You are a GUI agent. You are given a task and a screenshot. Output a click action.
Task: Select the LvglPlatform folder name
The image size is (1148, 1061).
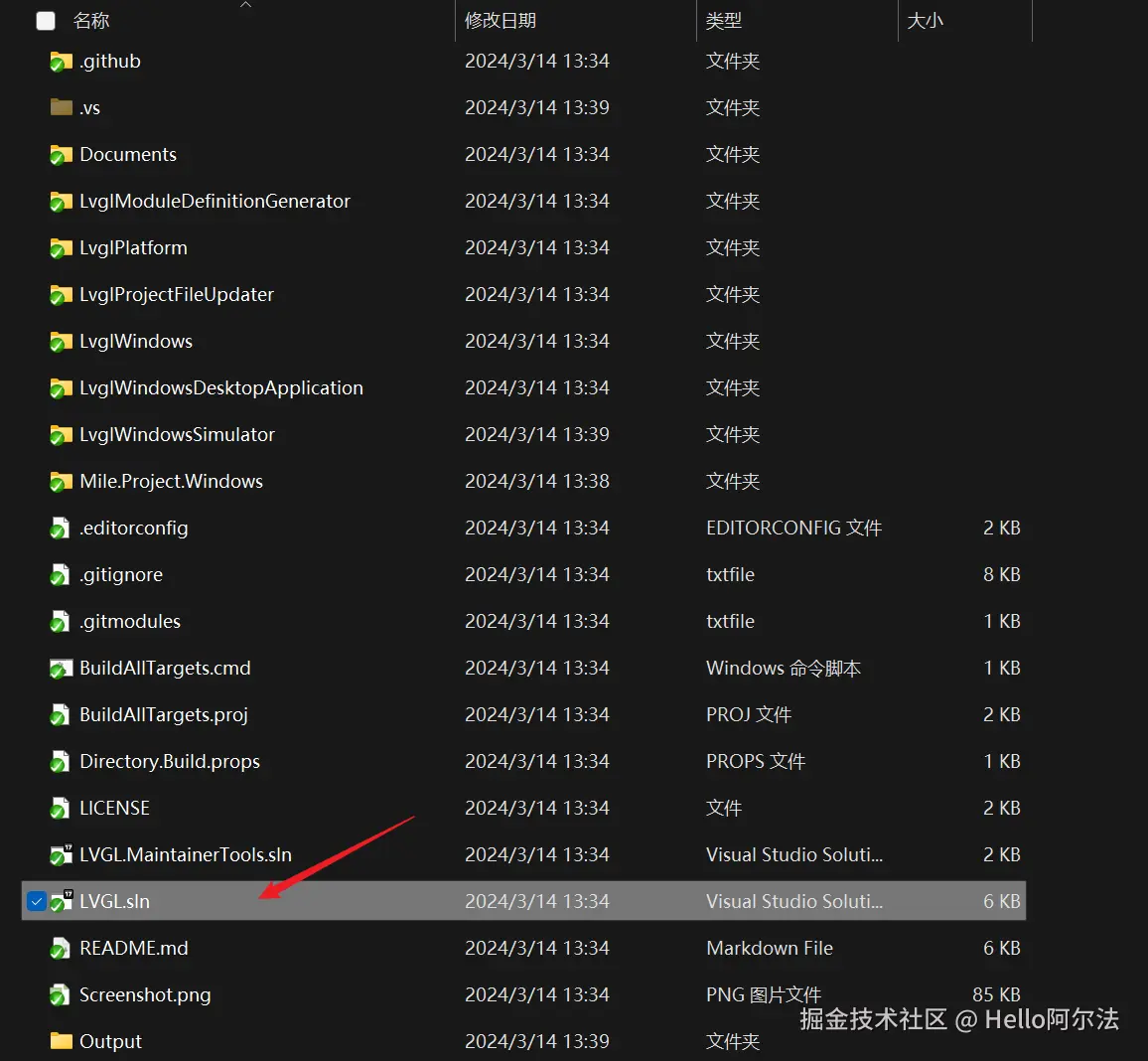point(133,248)
